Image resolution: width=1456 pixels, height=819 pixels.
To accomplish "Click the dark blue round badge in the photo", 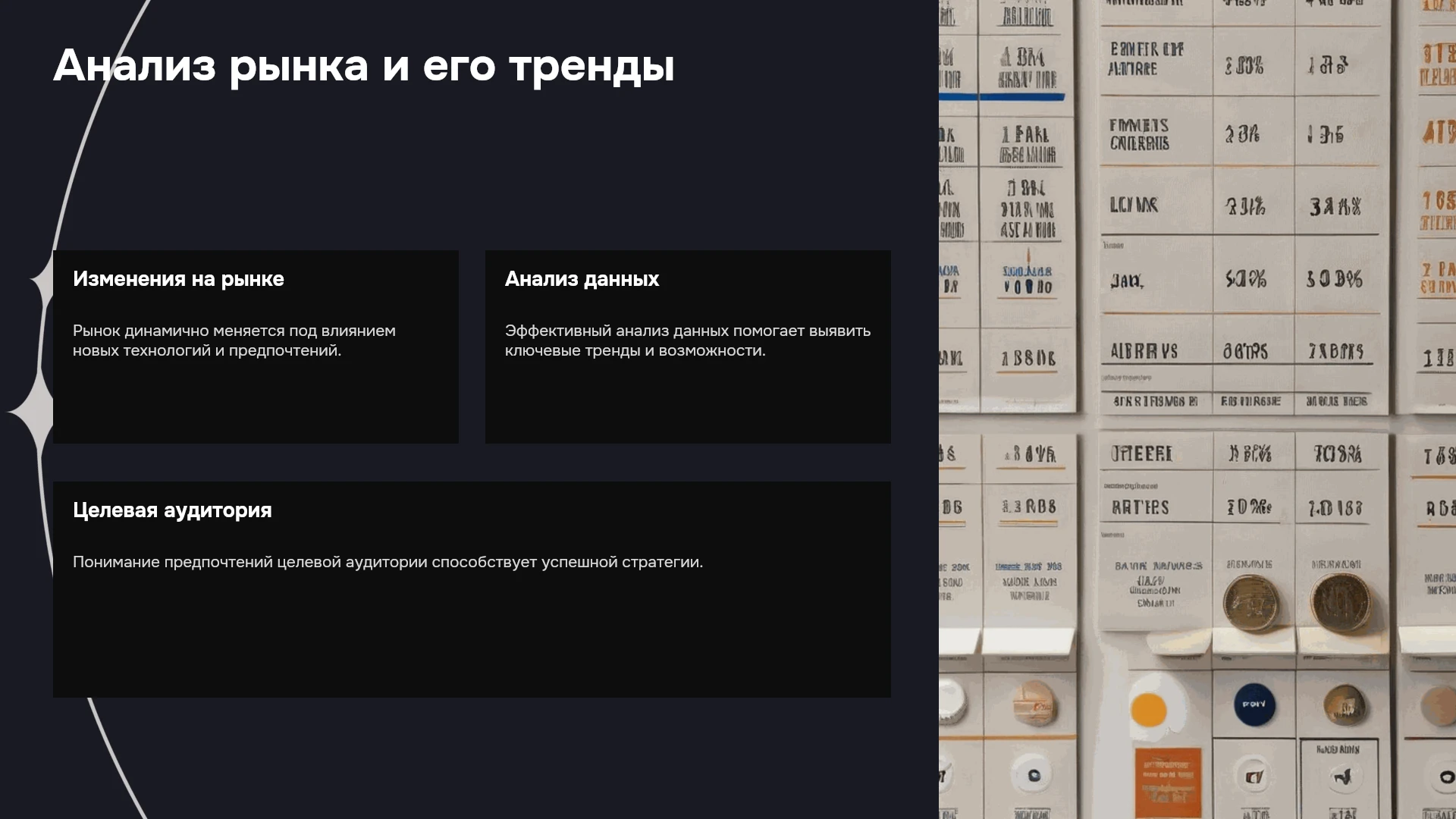I will 1254,704.
